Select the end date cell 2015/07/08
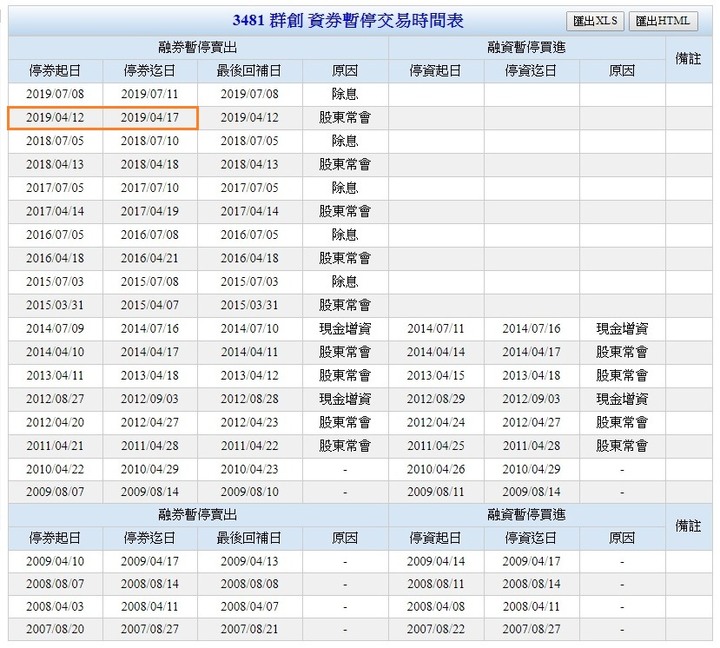720x648 pixels. [150, 282]
